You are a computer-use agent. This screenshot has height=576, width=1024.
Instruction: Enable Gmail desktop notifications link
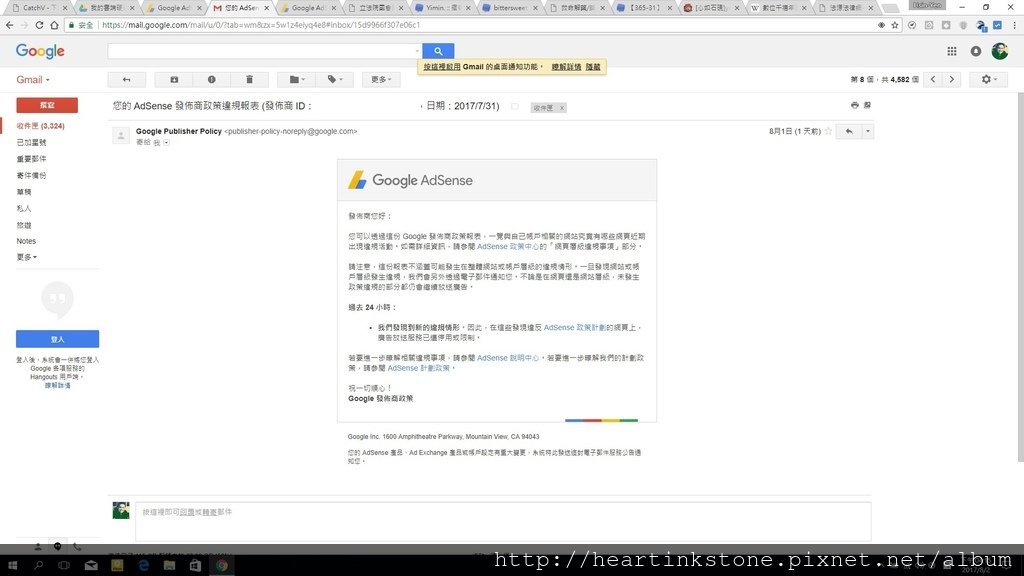tap(442, 67)
